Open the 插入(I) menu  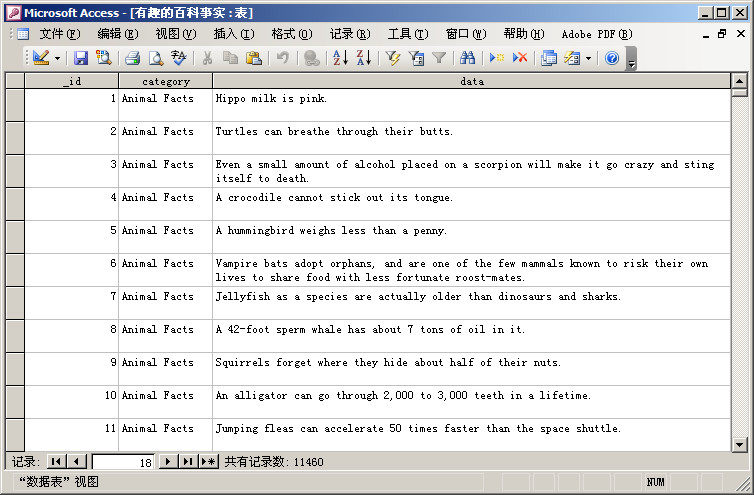[234, 34]
